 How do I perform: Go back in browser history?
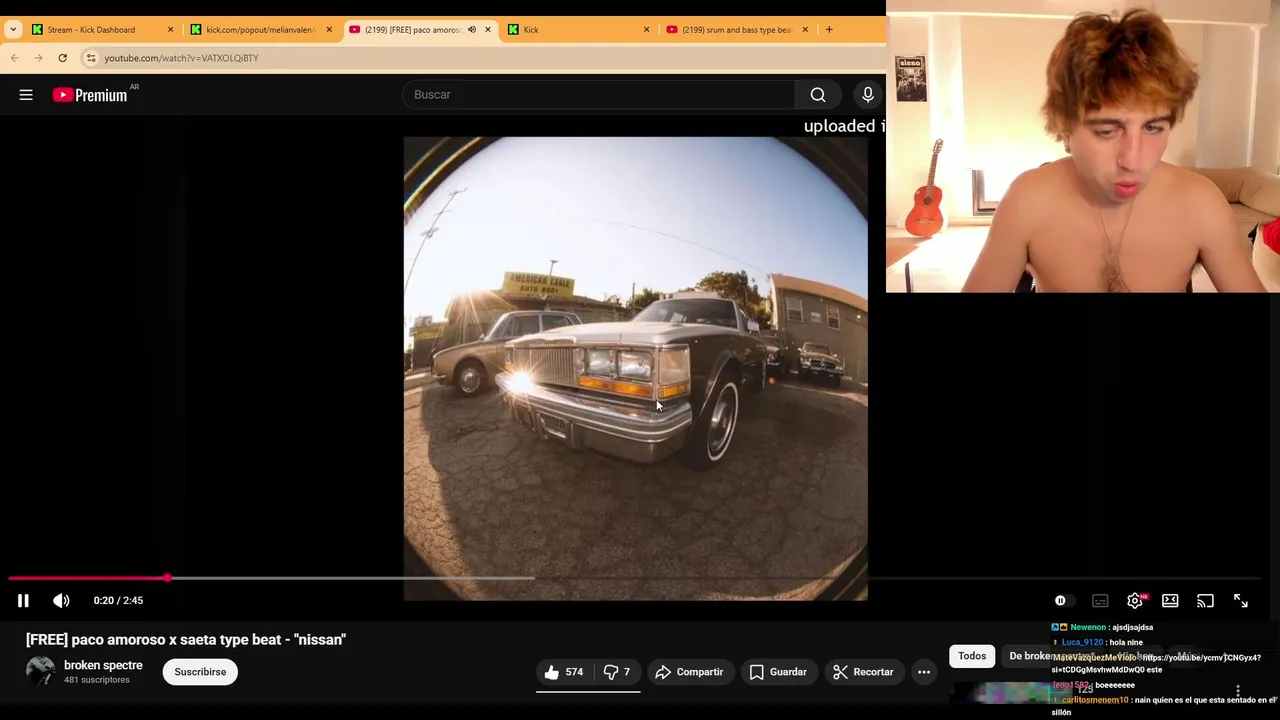(x=14, y=58)
